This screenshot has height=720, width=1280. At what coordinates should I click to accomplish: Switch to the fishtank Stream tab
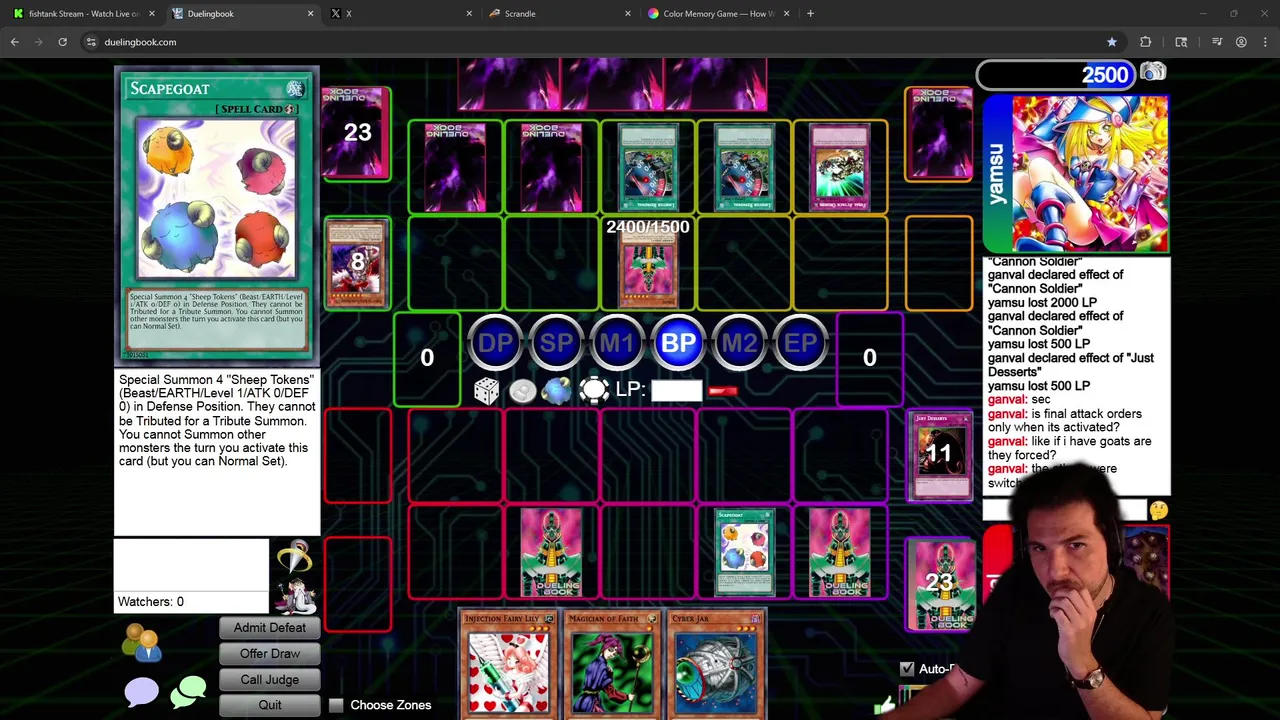coord(82,14)
